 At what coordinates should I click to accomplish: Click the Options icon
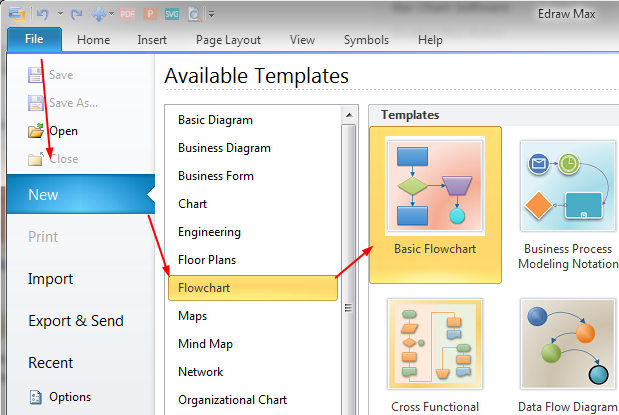tap(36, 397)
